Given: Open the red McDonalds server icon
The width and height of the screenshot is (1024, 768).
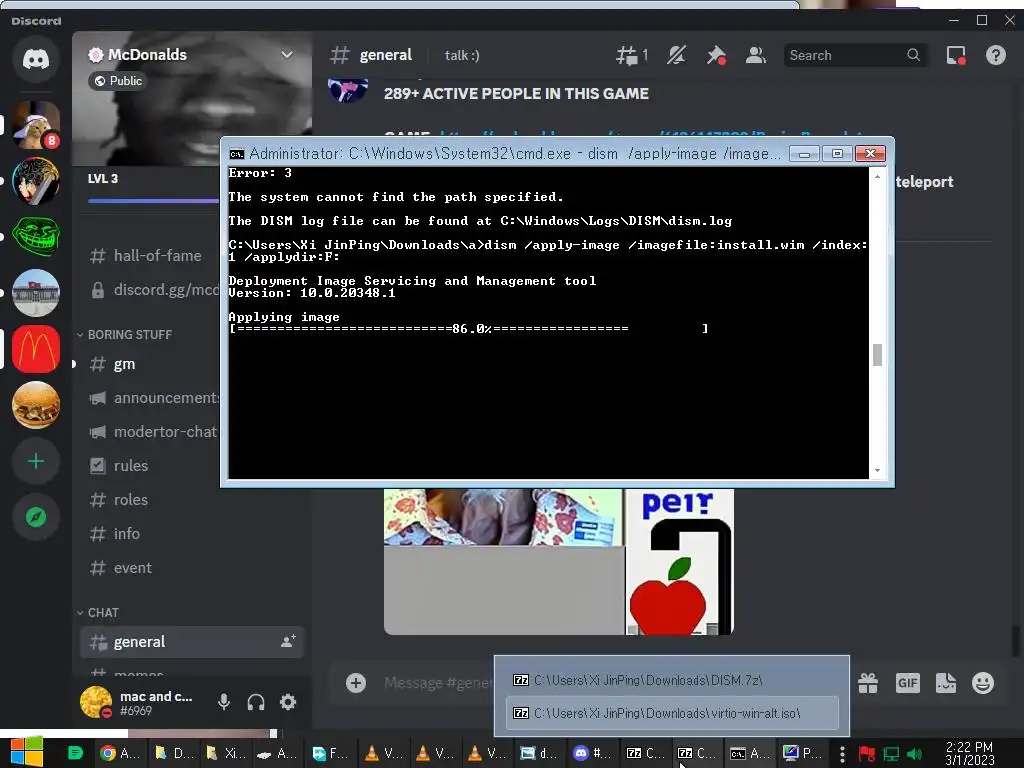Looking at the screenshot, I should [36, 349].
